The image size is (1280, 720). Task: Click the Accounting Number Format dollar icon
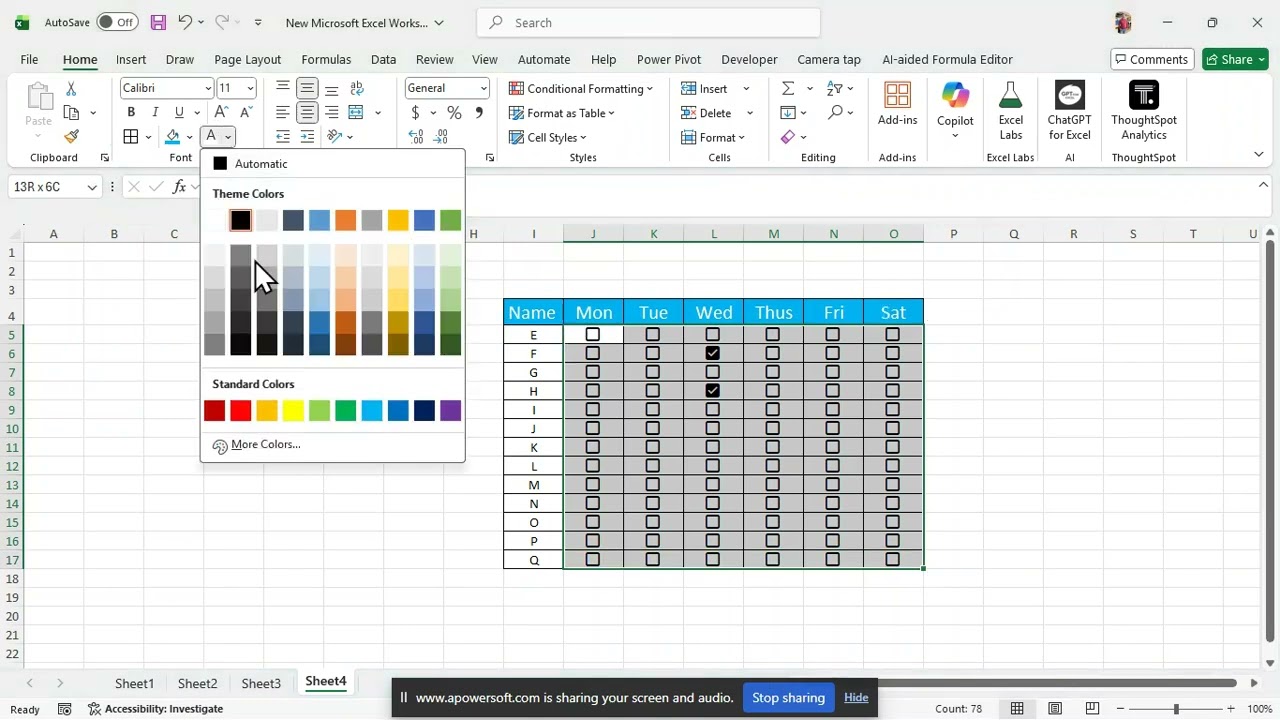click(x=415, y=112)
